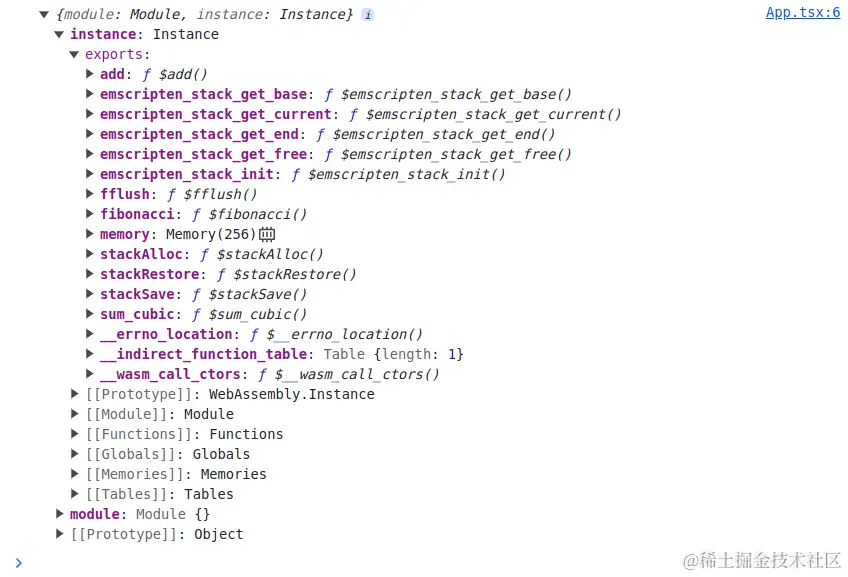Expand the fibonacci function arrow

pos(90,214)
